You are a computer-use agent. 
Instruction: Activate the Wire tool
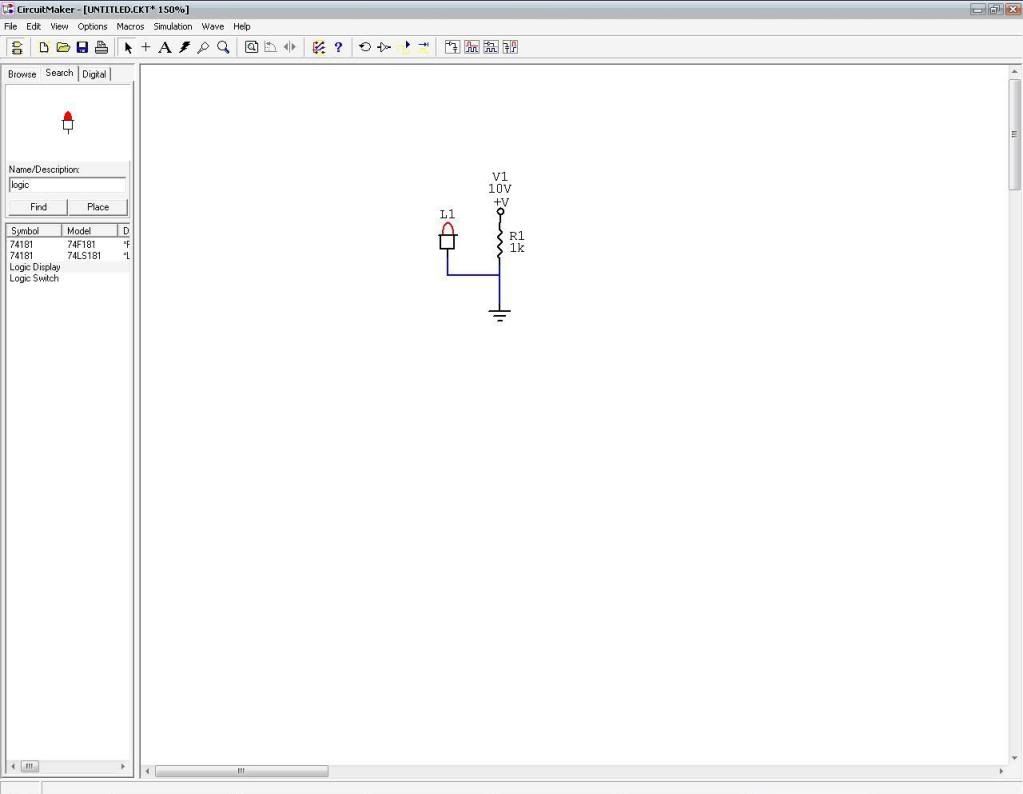(x=146, y=47)
